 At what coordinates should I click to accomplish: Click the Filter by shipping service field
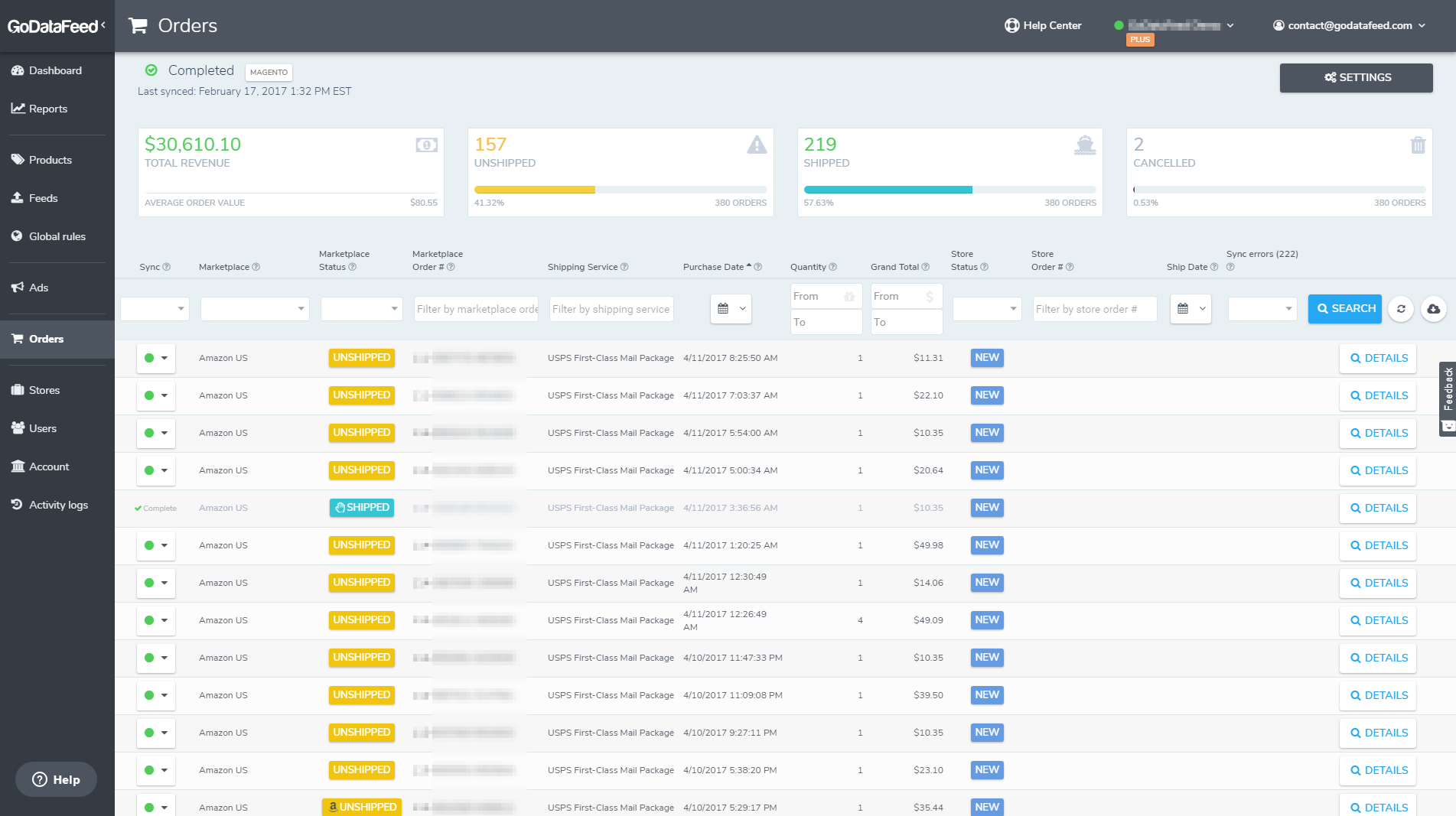click(x=611, y=309)
